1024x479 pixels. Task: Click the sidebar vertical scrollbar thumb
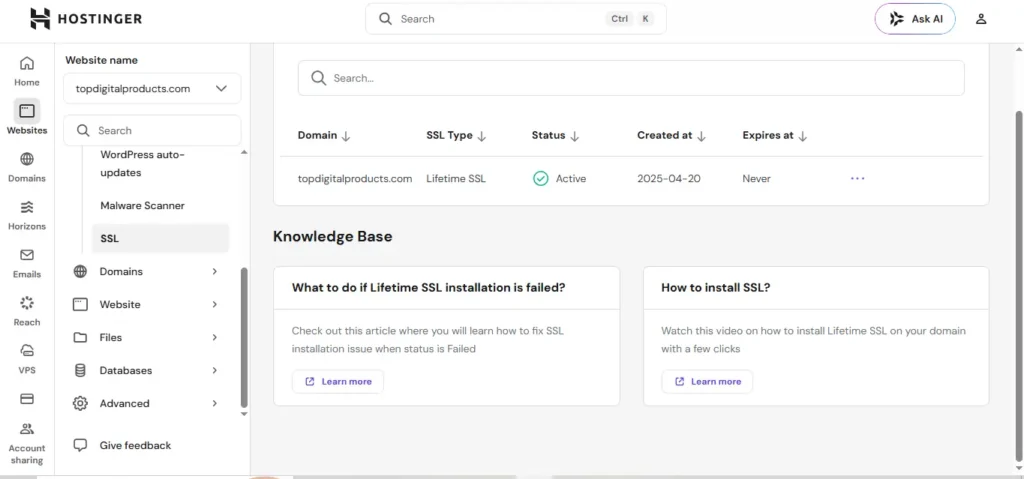pos(244,337)
